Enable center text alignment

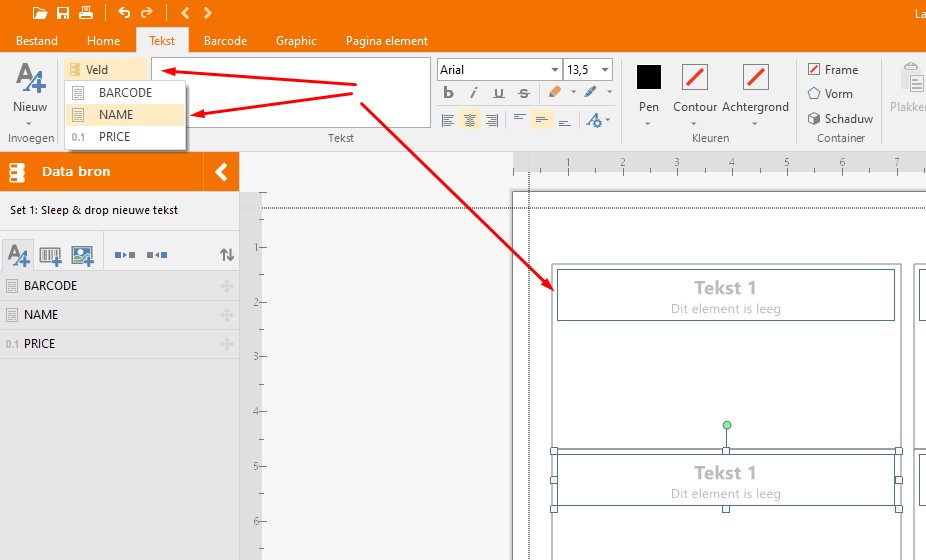tap(470, 120)
